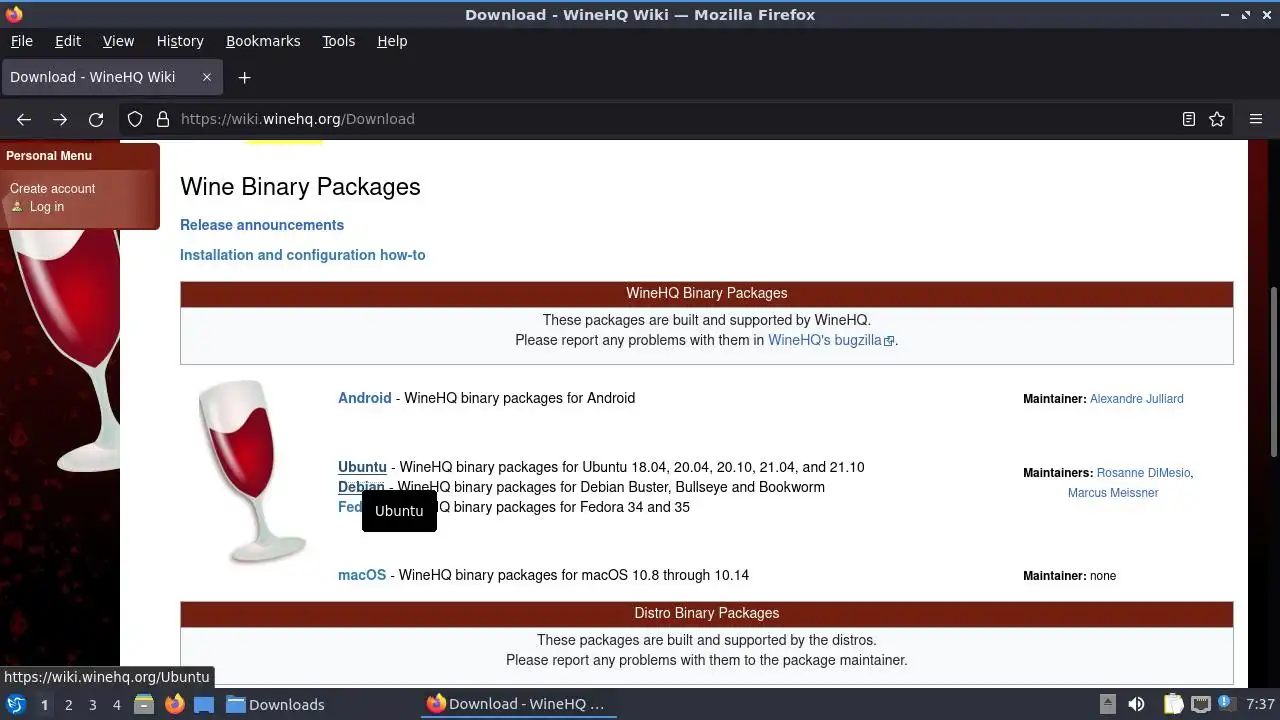
Task: Launch file manager from taskbar quicklaunch
Action: (144, 704)
